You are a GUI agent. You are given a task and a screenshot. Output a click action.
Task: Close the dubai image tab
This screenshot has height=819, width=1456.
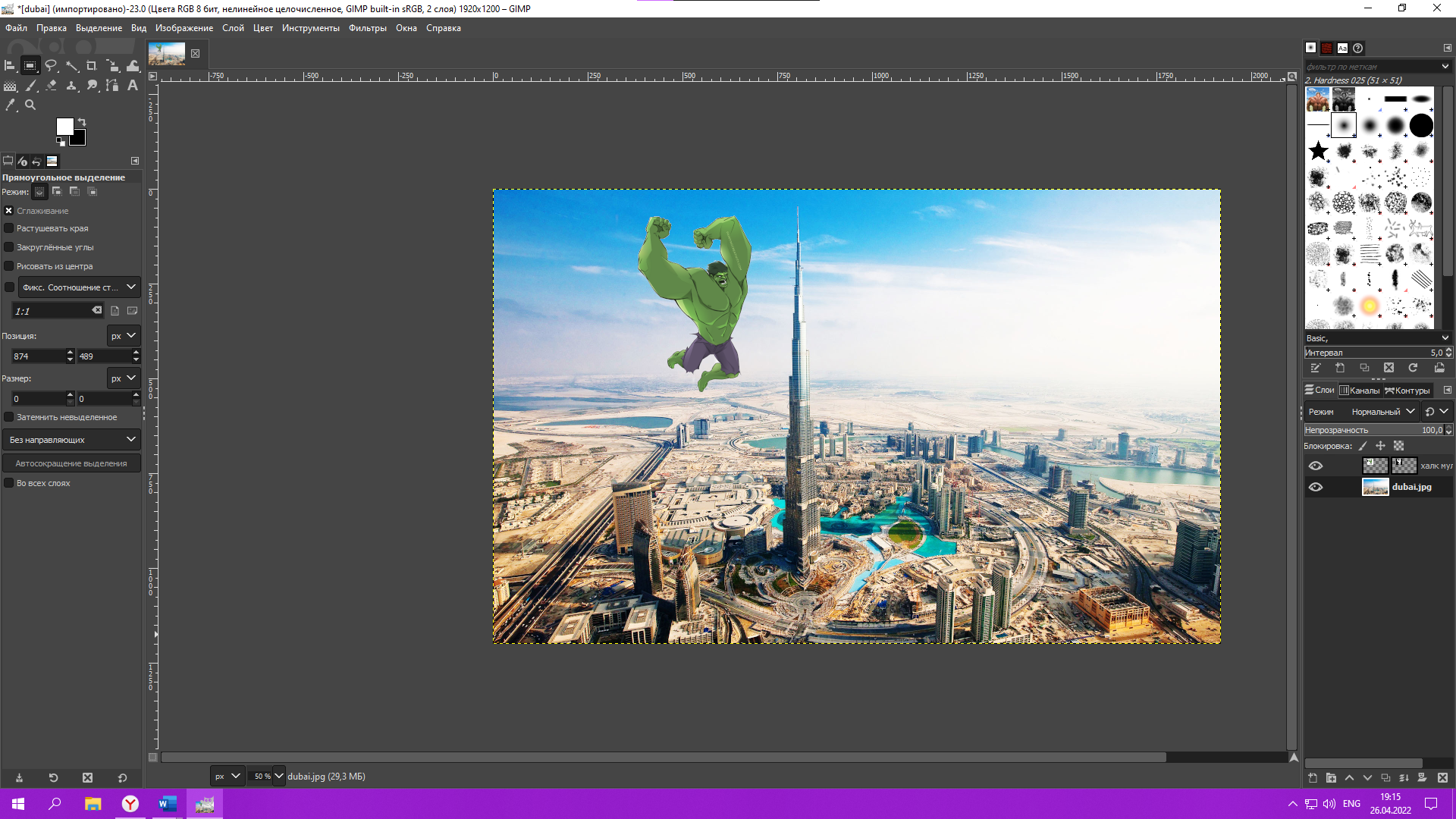pos(195,54)
